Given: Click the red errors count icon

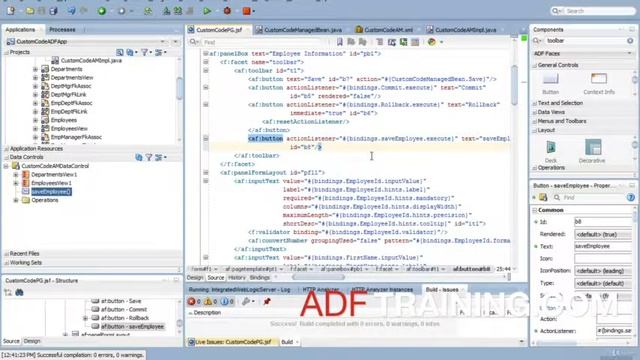Looking at the screenshot, I should (x=191, y=302).
